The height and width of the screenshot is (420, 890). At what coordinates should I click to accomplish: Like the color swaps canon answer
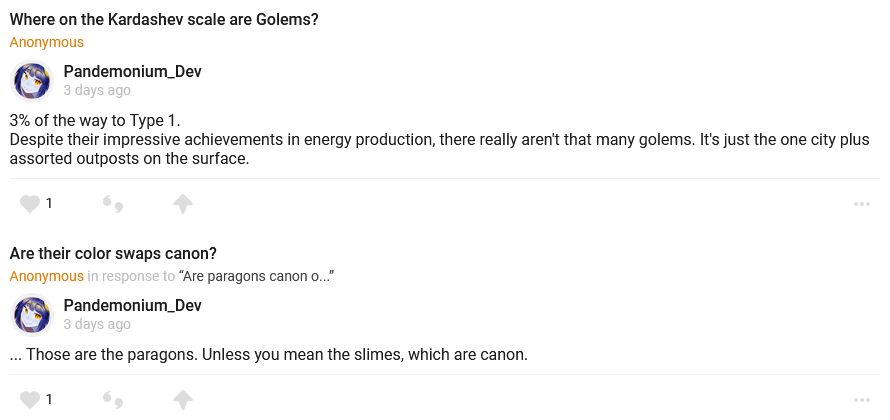click(x=30, y=400)
